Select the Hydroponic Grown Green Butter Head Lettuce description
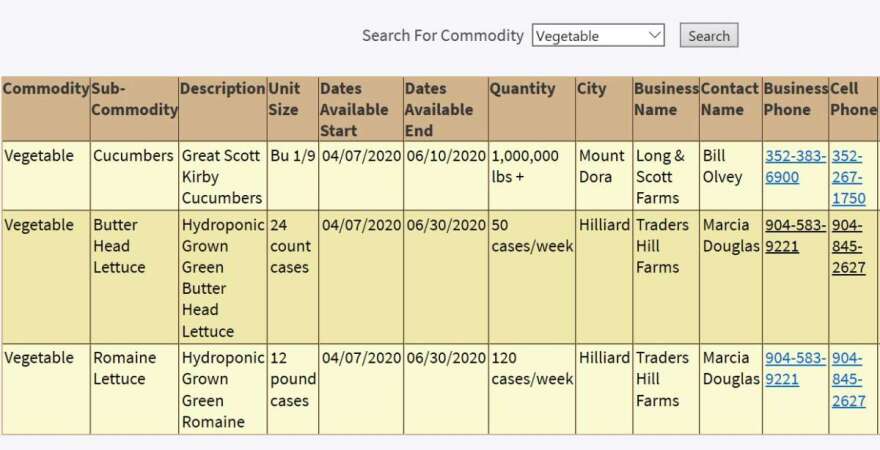Image resolution: width=880 pixels, height=450 pixels. pyautogui.click(x=223, y=278)
